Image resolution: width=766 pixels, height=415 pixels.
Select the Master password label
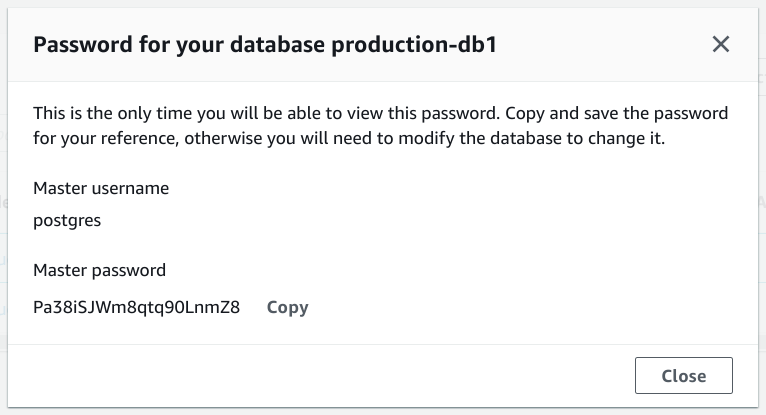tap(99, 270)
